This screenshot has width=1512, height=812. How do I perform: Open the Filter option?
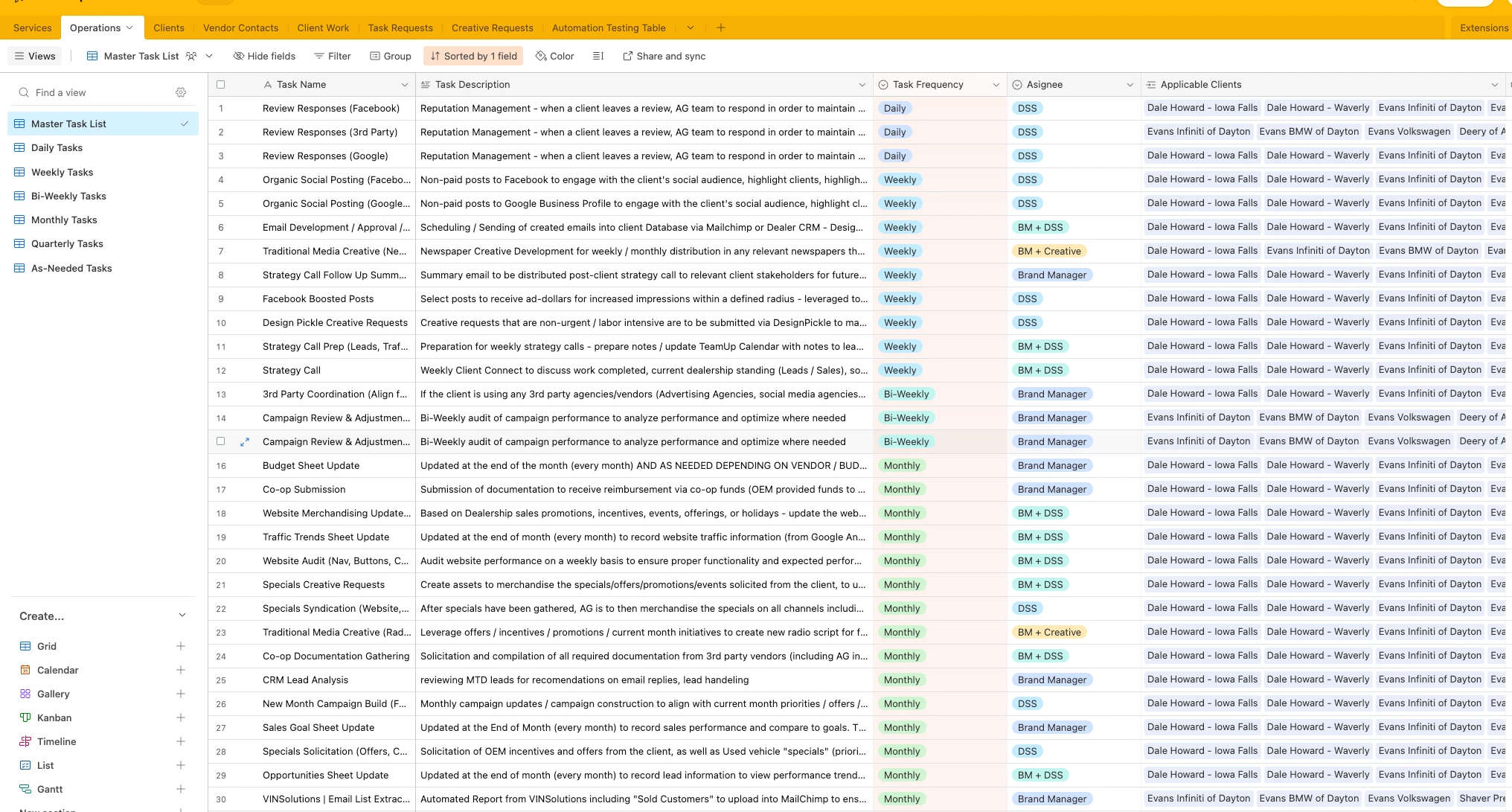(332, 56)
